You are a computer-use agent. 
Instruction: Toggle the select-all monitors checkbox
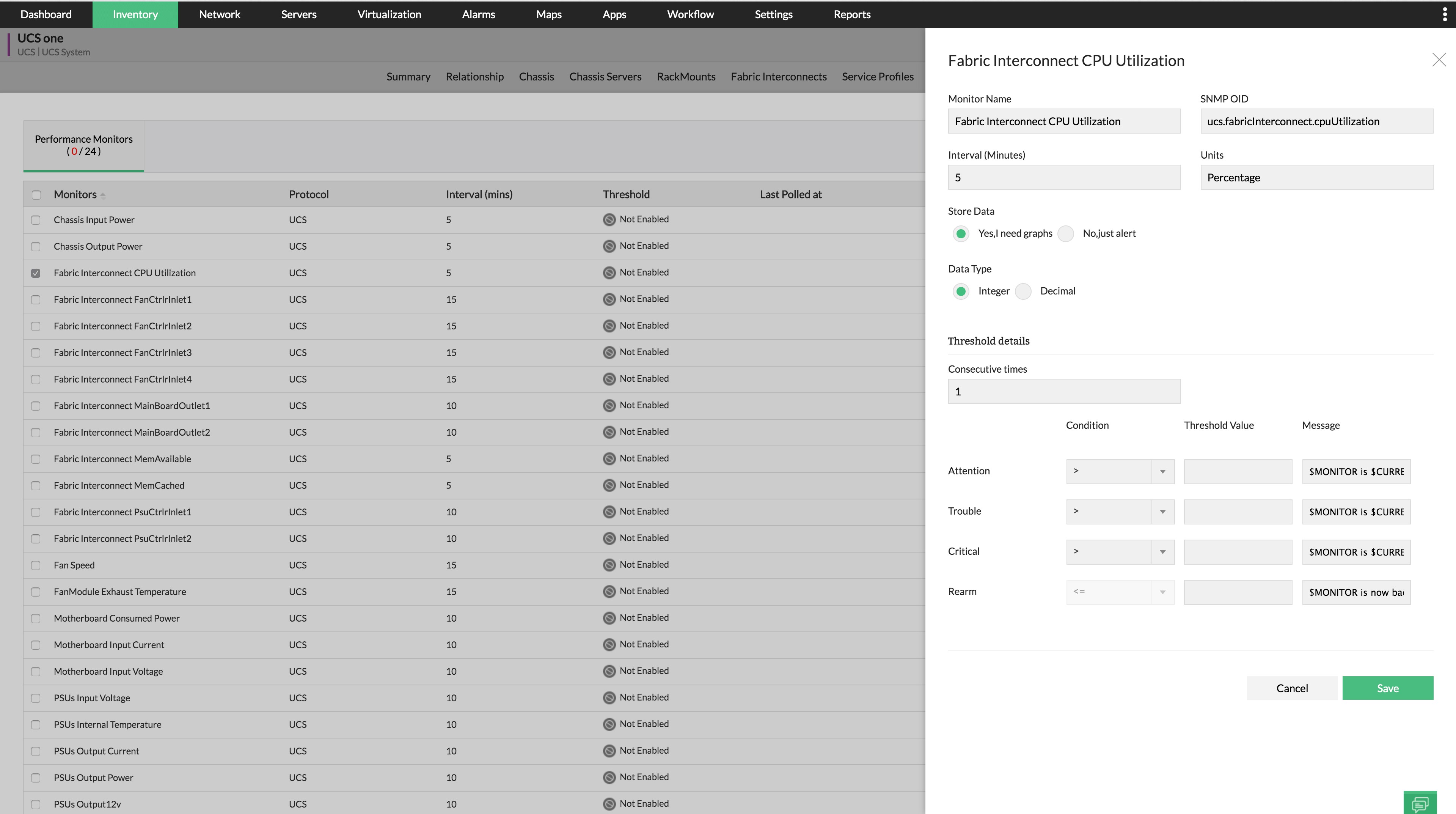(x=36, y=195)
